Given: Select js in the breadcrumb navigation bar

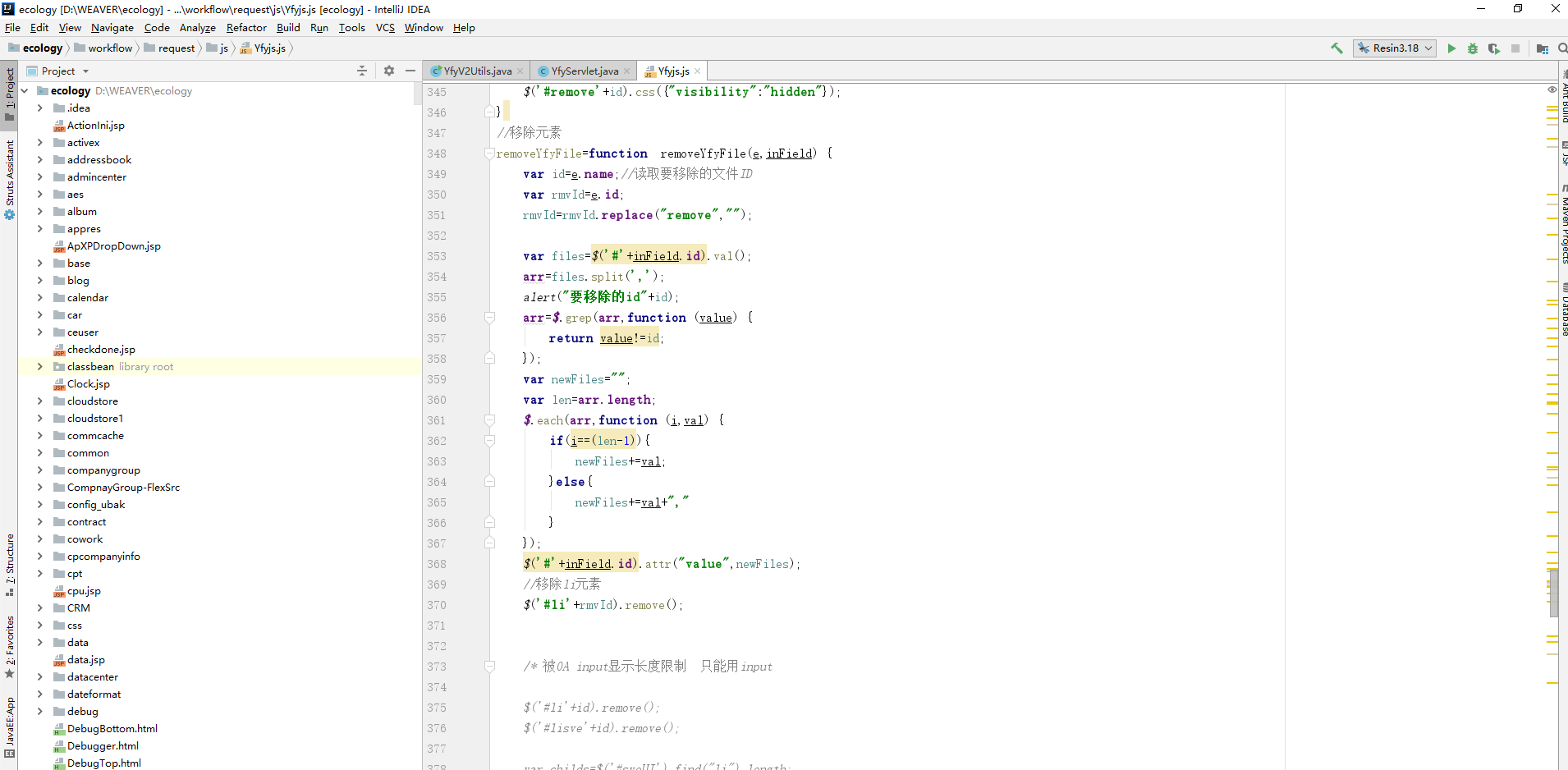Looking at the screenshot, I should (218, 48).
